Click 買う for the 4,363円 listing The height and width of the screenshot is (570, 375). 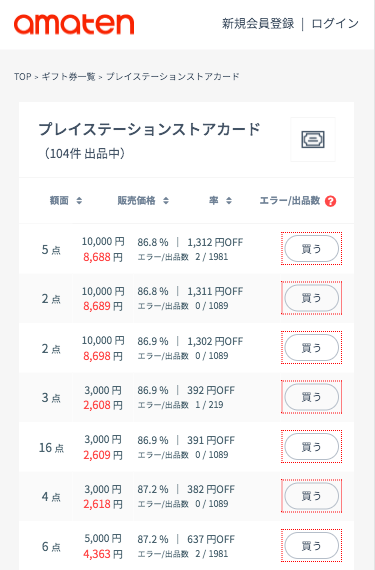[311, 545]
